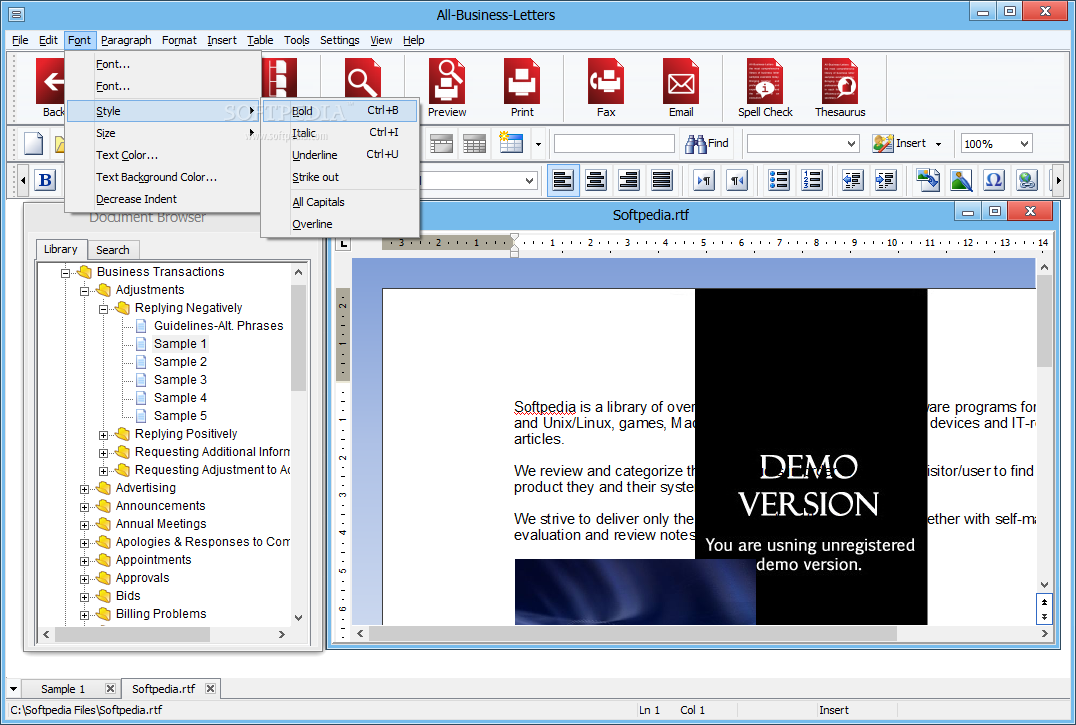The height and width of the screenshot is (725, 1076).
Task: Open the 100% zoom dropdown
Action: (1024, 143)
